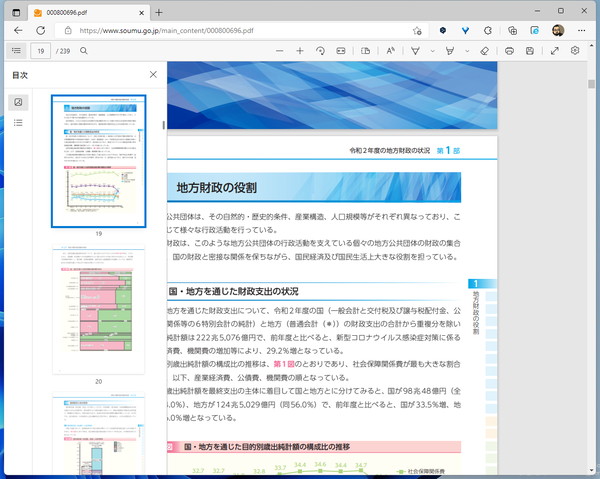Viewport: 600px width, 479px height.
Task: Start the Read aloud tool
Action: point(393,50)
